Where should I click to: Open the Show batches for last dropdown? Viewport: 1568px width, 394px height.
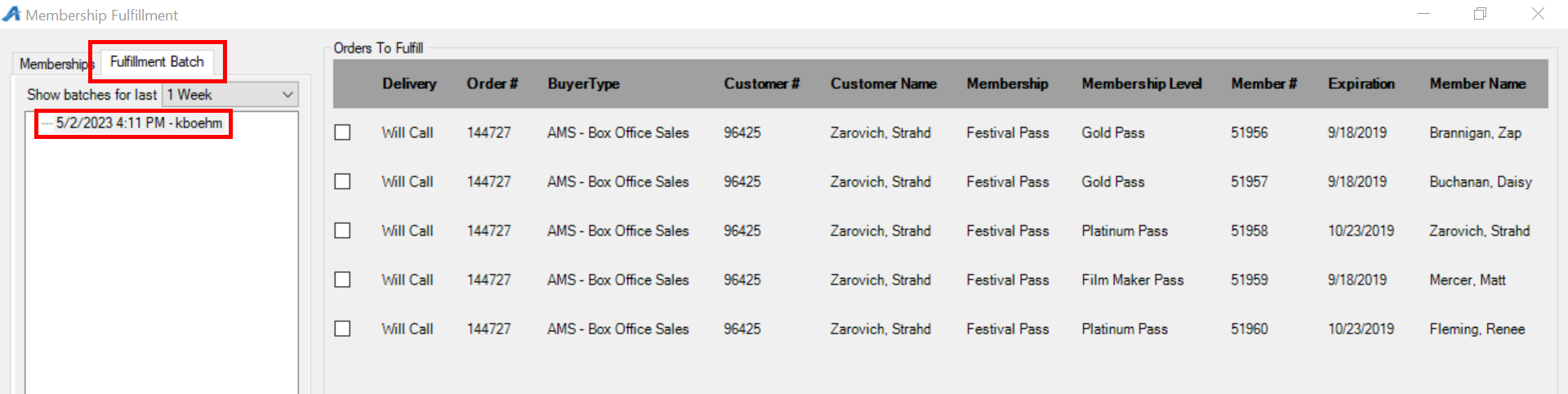[230, 95]
